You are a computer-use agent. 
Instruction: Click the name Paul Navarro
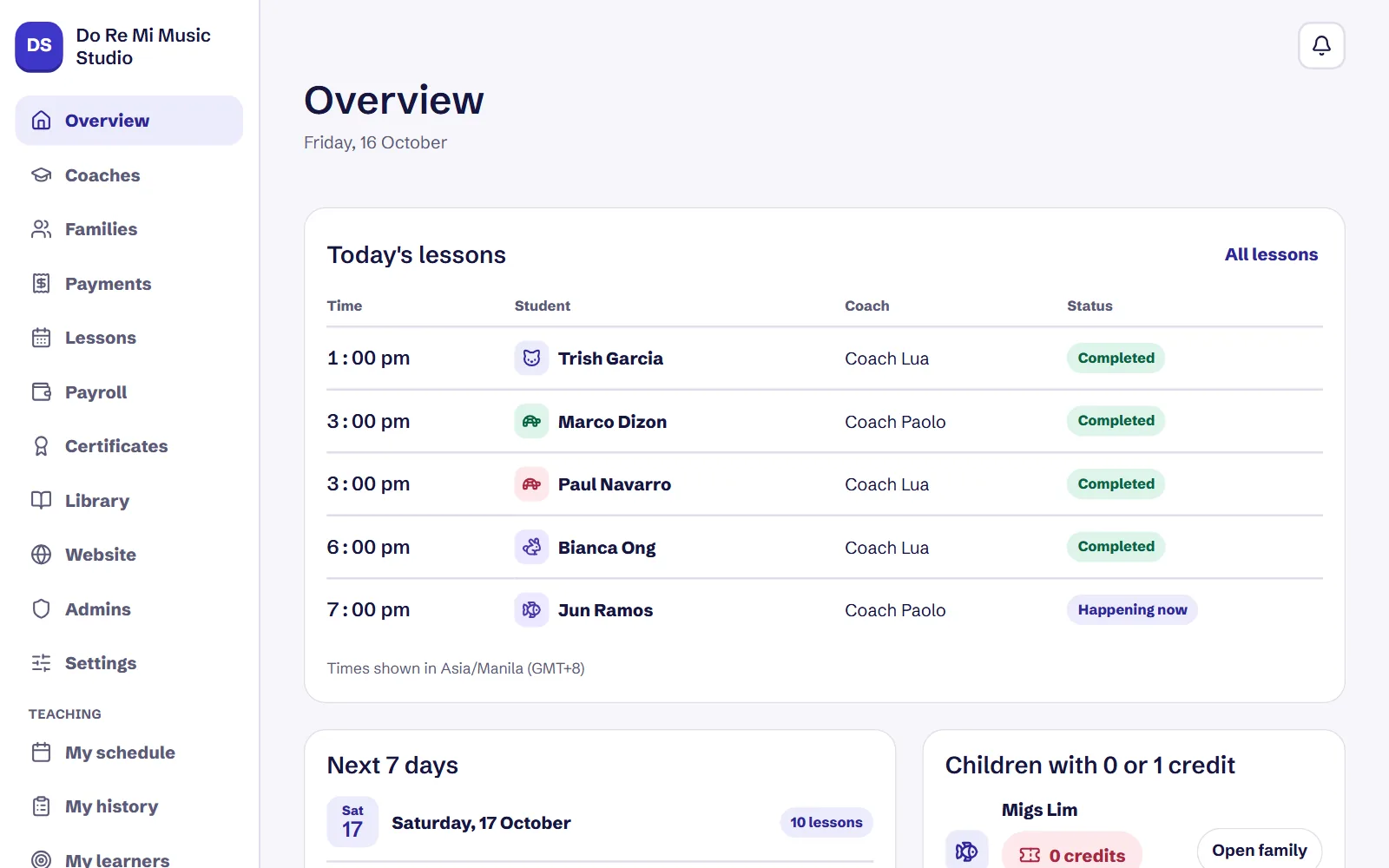615,484
